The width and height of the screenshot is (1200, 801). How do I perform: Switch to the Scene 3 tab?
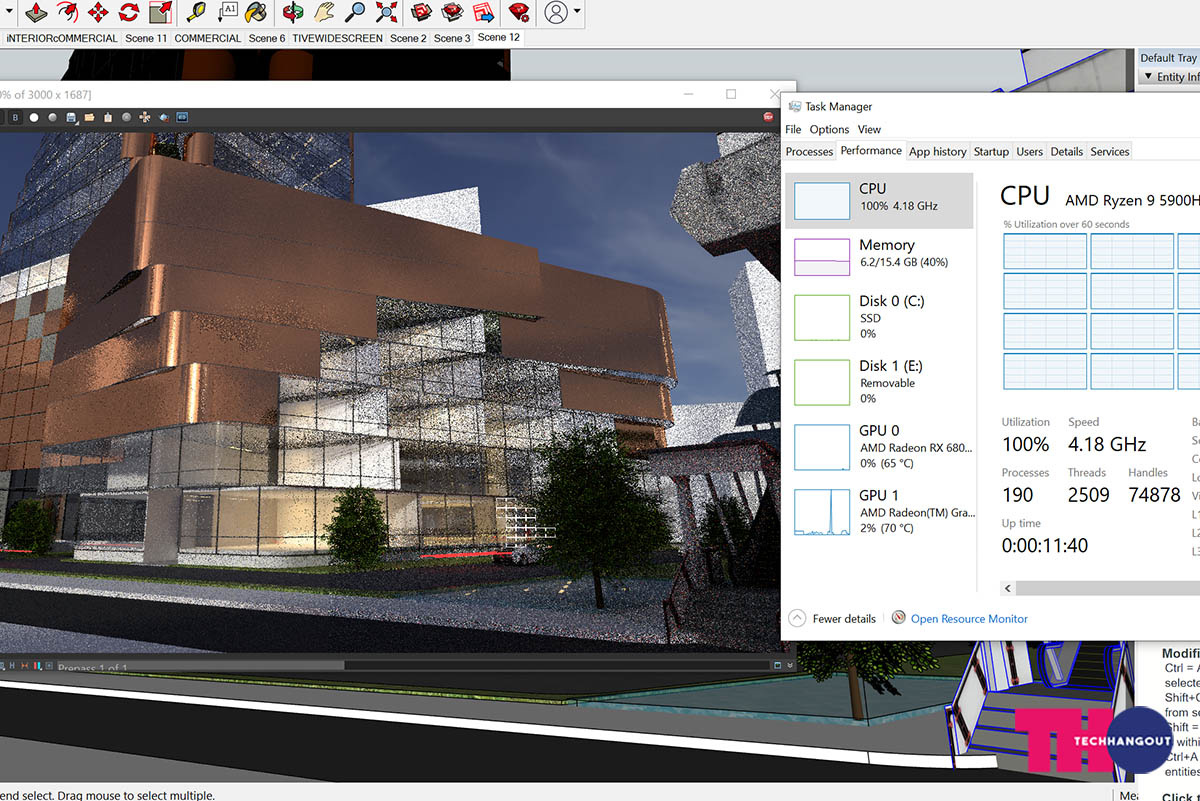452,38
